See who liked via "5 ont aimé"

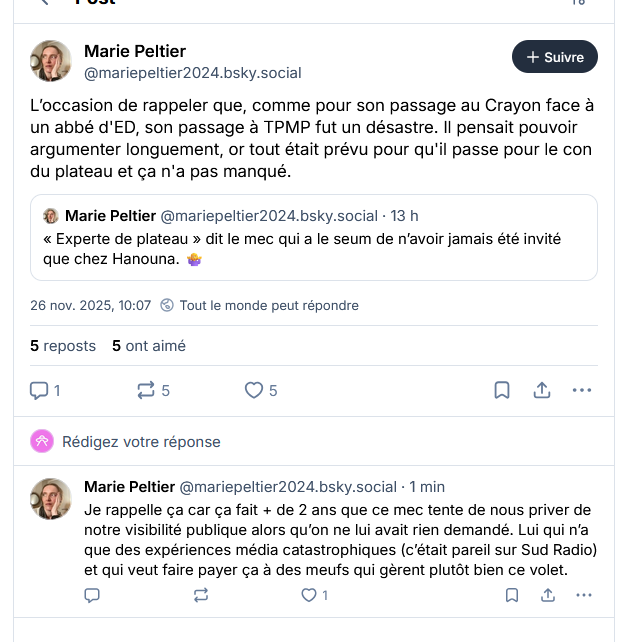coord(149,346)
